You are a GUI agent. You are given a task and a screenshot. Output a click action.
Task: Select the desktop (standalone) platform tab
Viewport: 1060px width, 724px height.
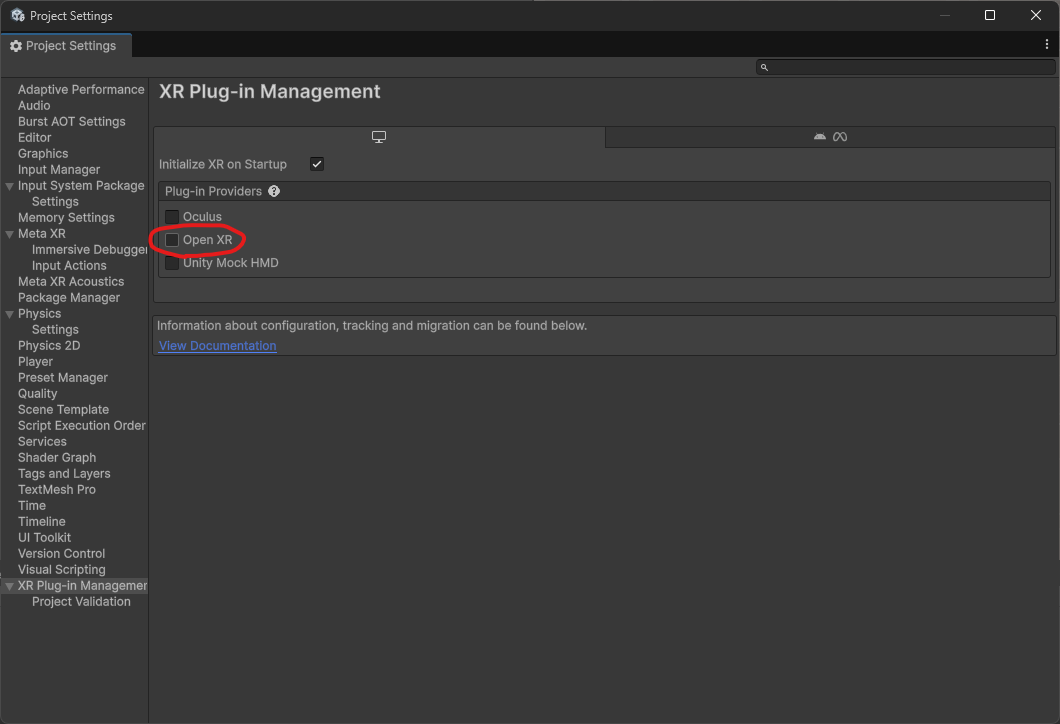pos(379,137)
